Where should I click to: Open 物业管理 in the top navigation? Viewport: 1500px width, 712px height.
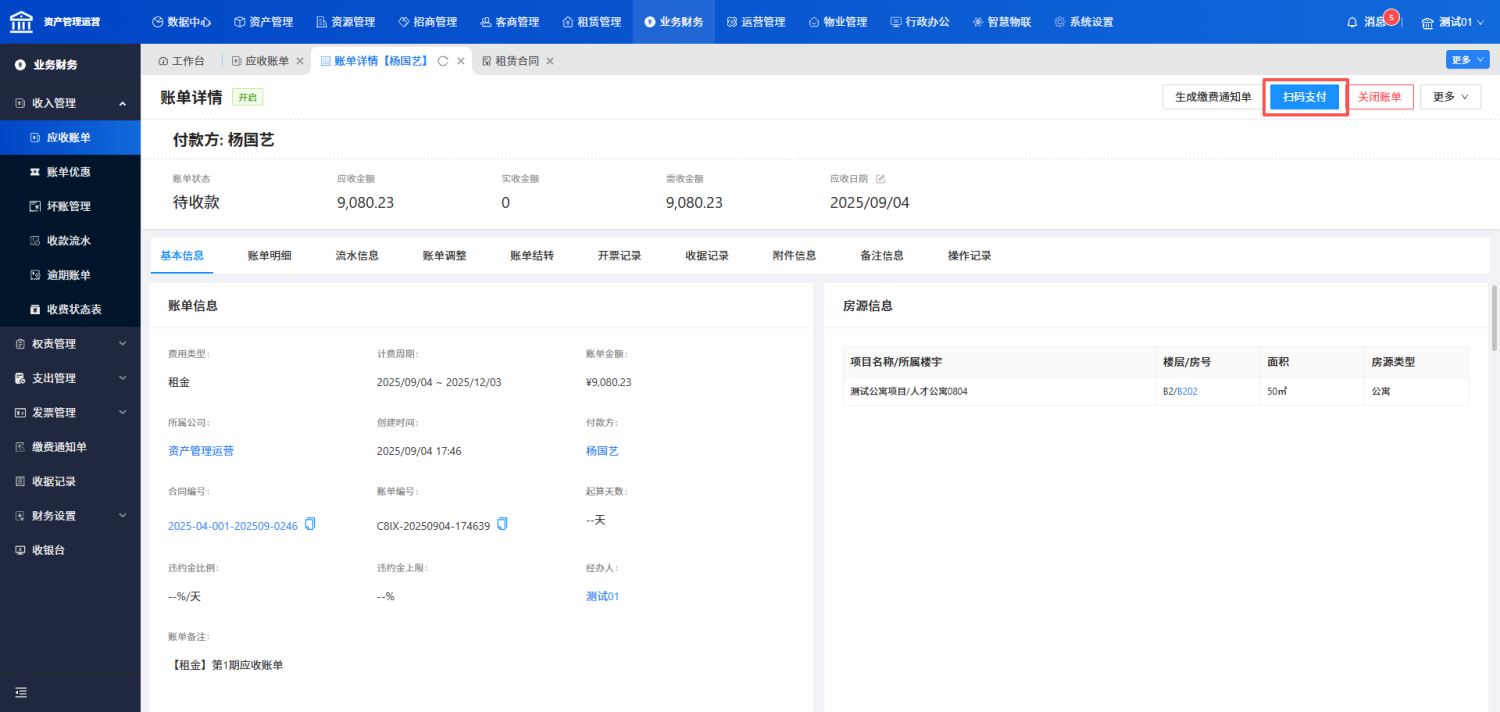pos(838,22)
